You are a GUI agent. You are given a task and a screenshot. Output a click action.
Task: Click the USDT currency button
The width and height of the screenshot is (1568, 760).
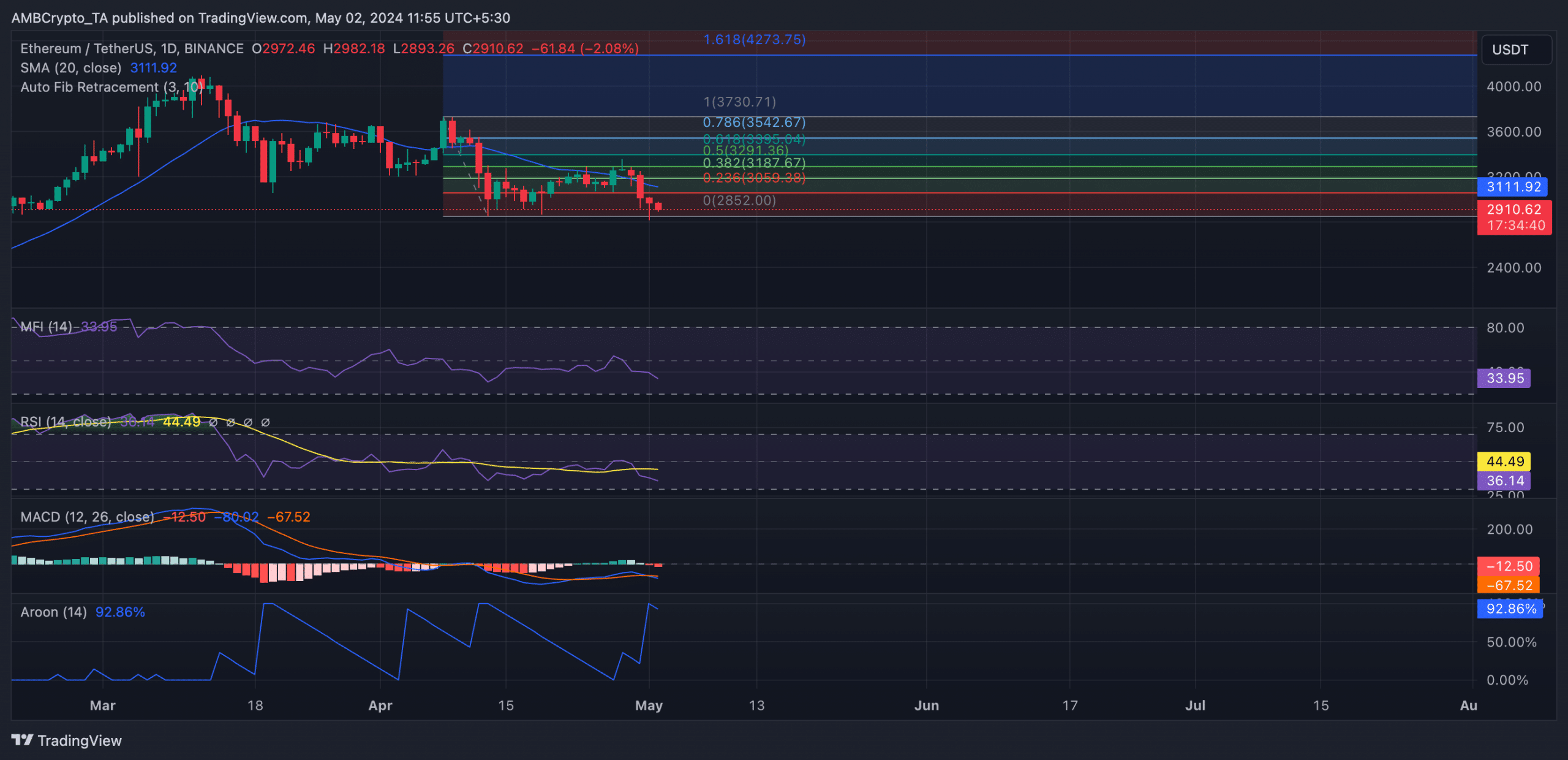point(1516,50)
